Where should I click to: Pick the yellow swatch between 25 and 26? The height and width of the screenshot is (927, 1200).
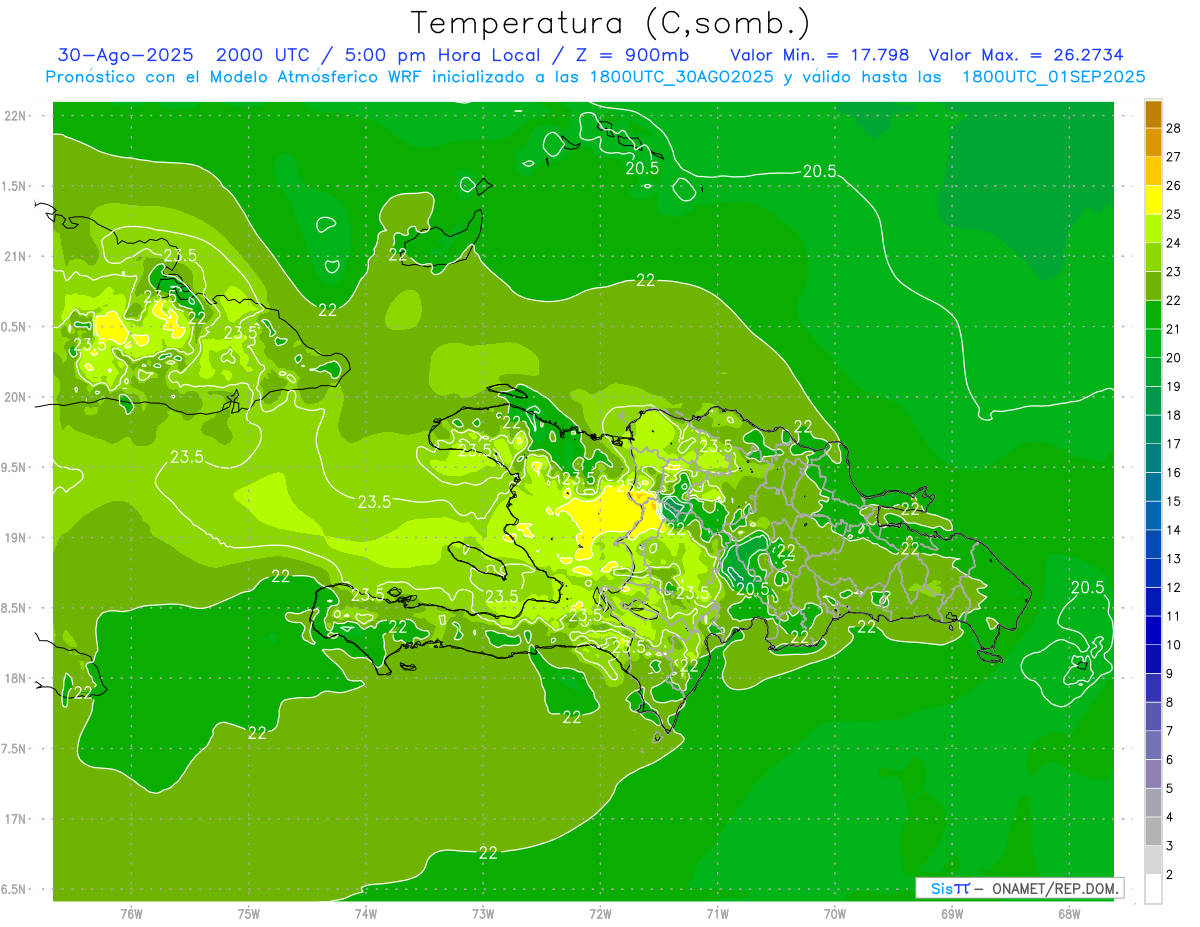(1153, 200)
